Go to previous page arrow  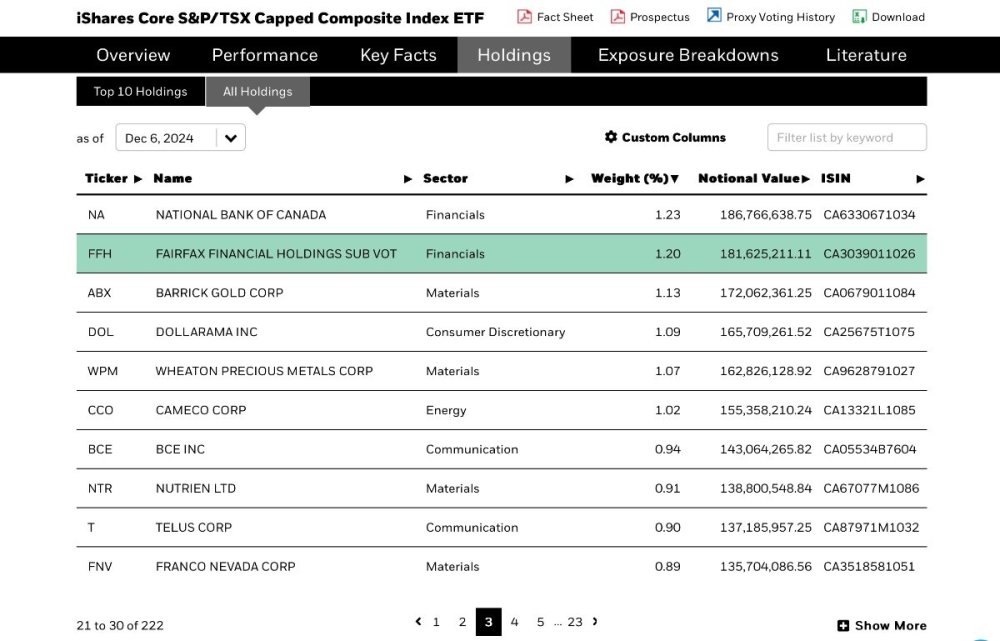click(x=418, y=621)
